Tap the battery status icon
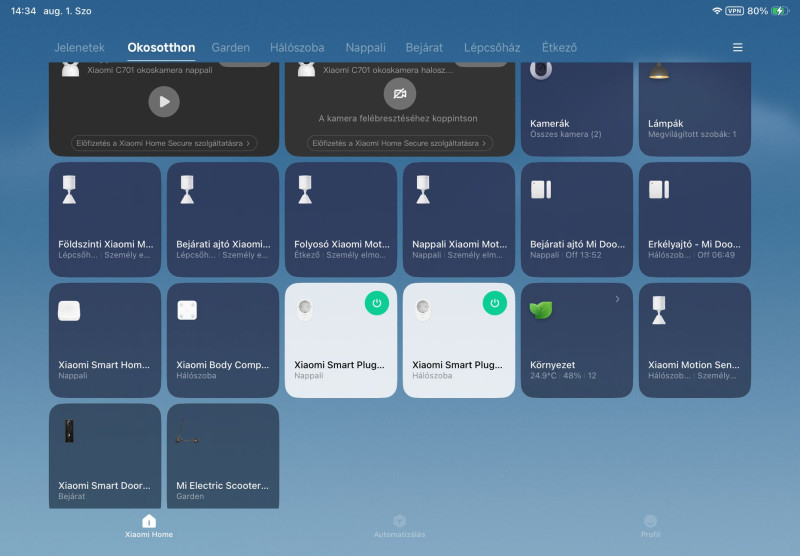Viewport: 800px width, 556px height. (x=780, y=11)
